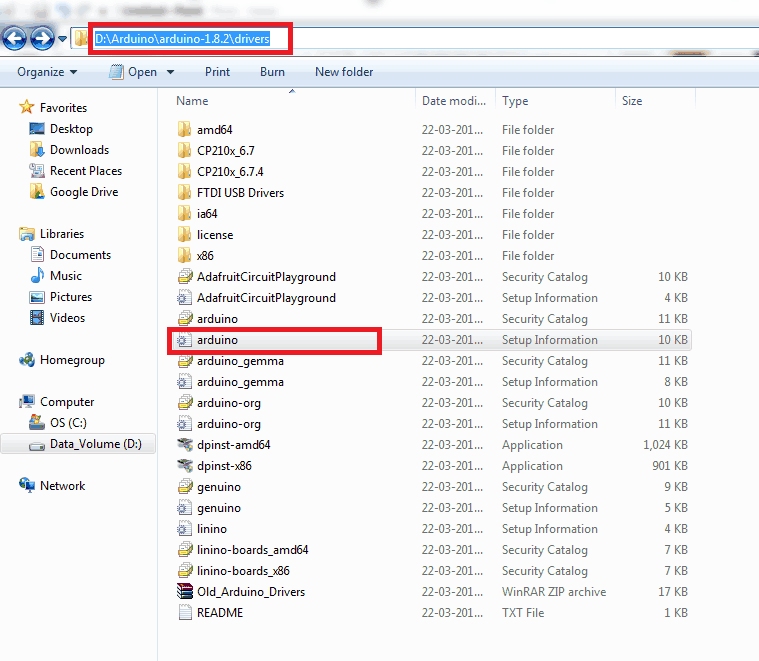Sort by the Name column header
The height and width of the screenshot is (661, 759).
point(192,101)
